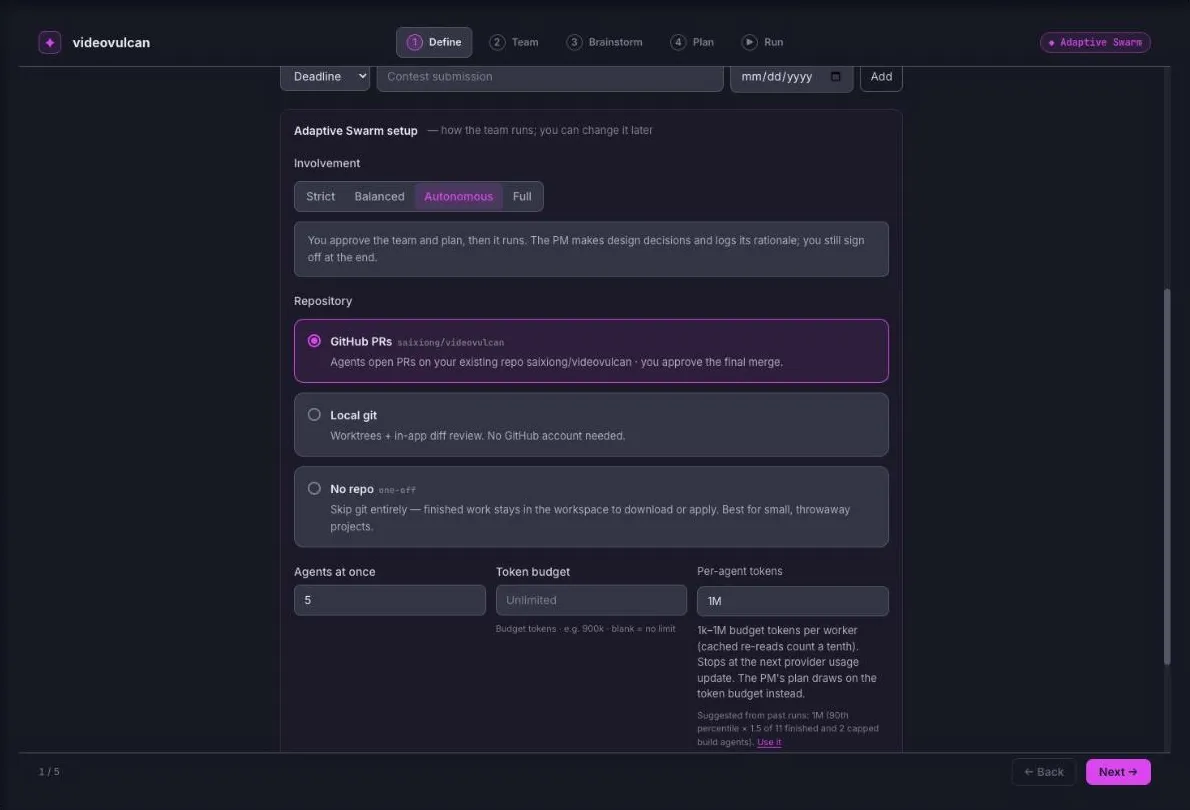Click the Contest submission text field

549,77
